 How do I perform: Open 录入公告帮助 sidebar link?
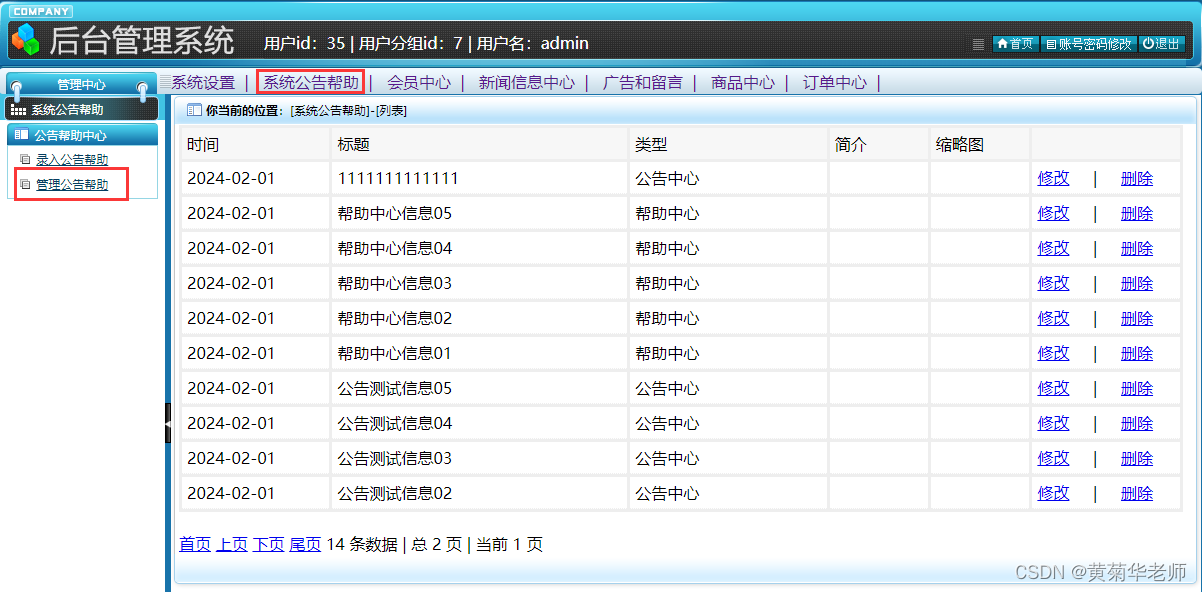pos(72,159)
